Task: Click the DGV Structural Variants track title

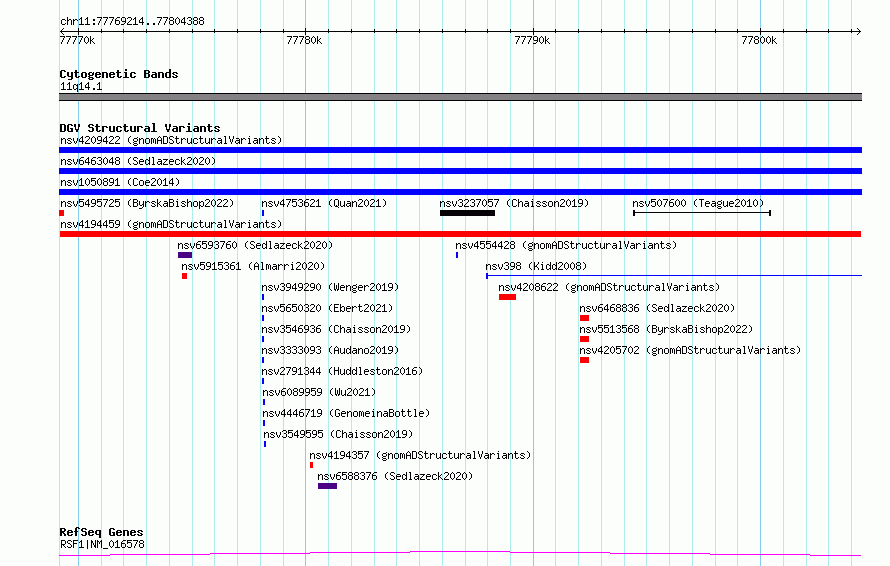Action: click(x=140, y=128)
